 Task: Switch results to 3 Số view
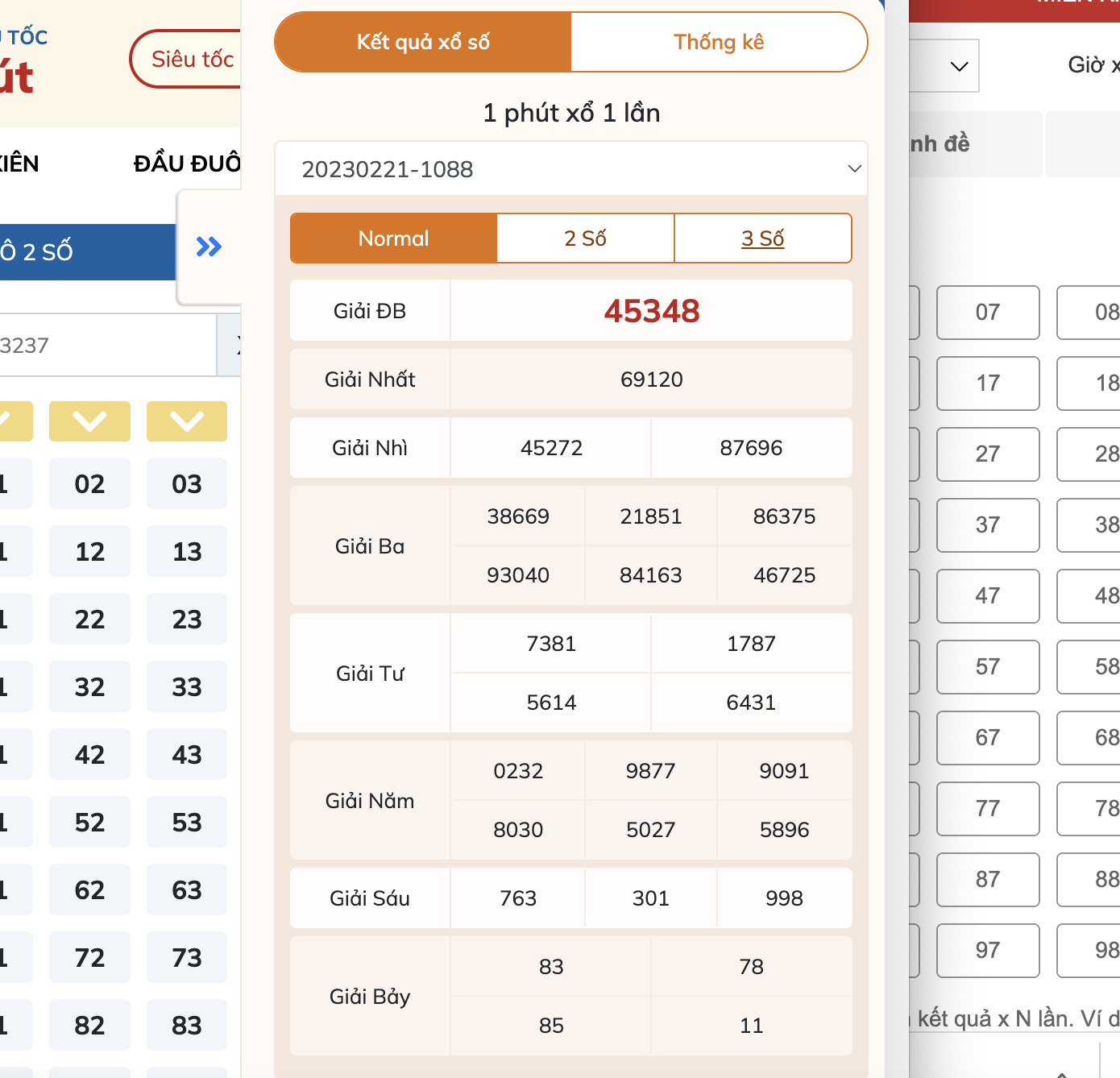click(762, 238)
